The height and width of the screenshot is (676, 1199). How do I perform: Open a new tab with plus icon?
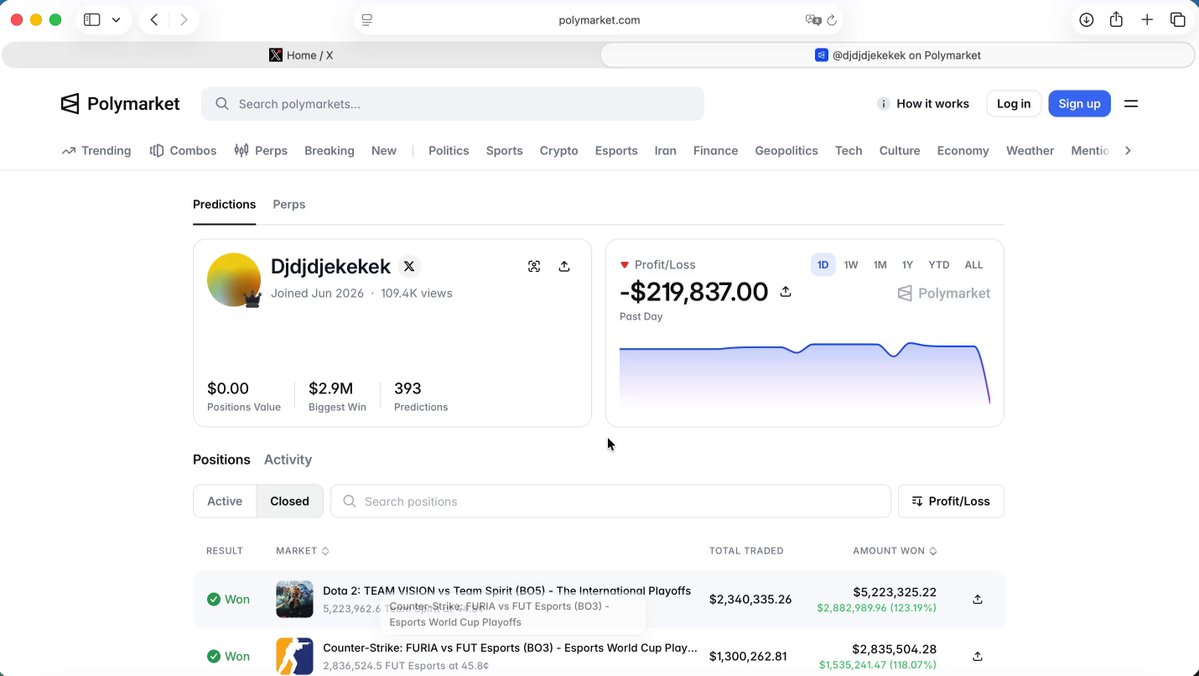pos(1147,20)
